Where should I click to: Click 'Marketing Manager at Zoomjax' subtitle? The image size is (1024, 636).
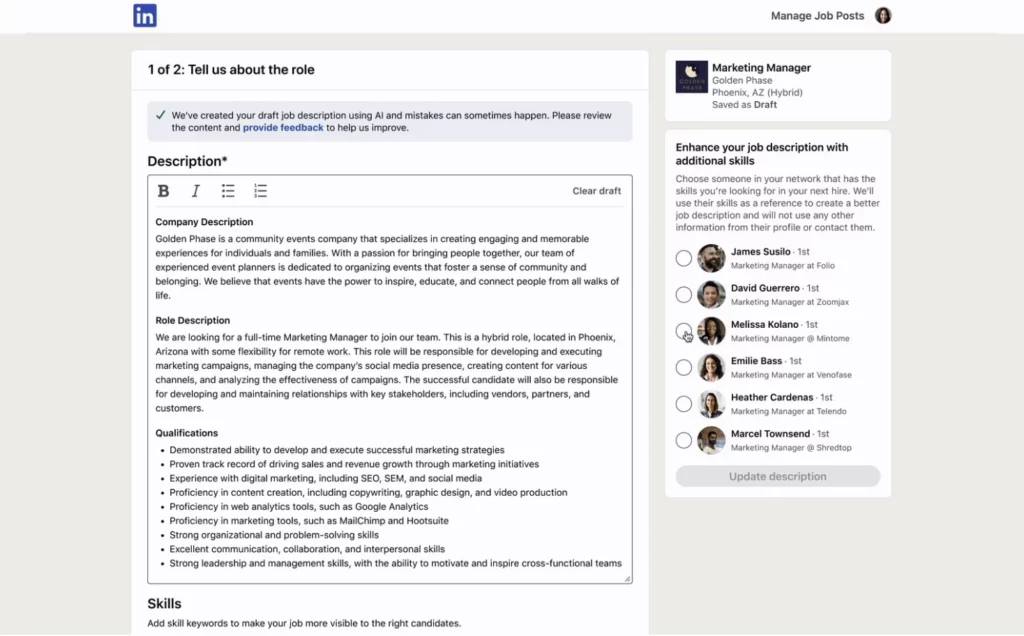click(x=790, y=302)
